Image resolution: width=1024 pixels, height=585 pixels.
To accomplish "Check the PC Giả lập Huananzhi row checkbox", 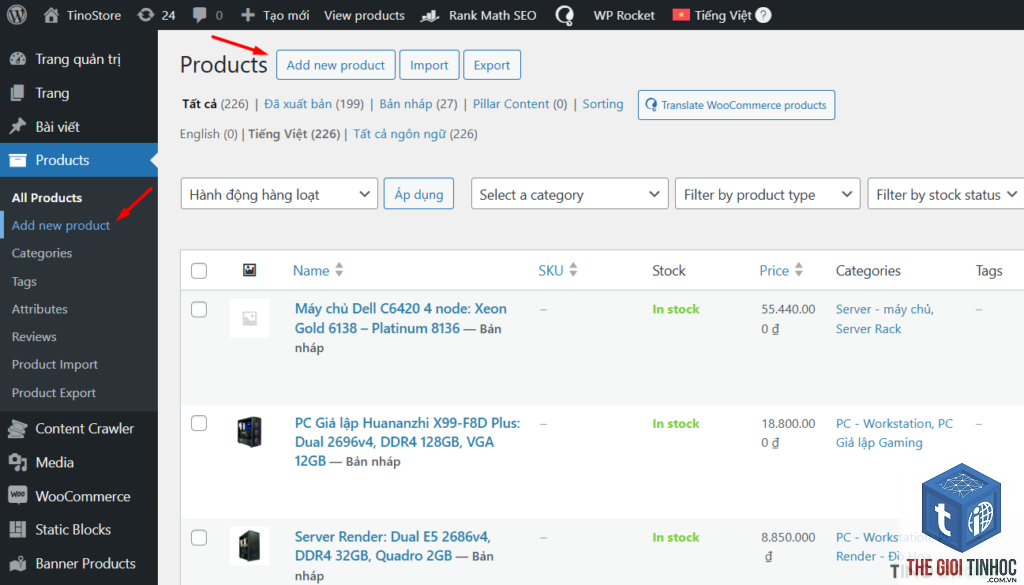I will (x=199, y=424).
